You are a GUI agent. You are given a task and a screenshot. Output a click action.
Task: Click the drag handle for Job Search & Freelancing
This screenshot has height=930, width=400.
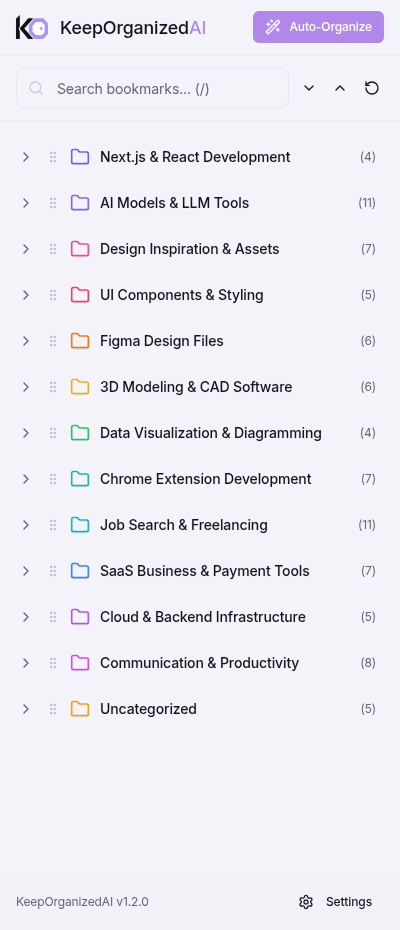point(53,525)
